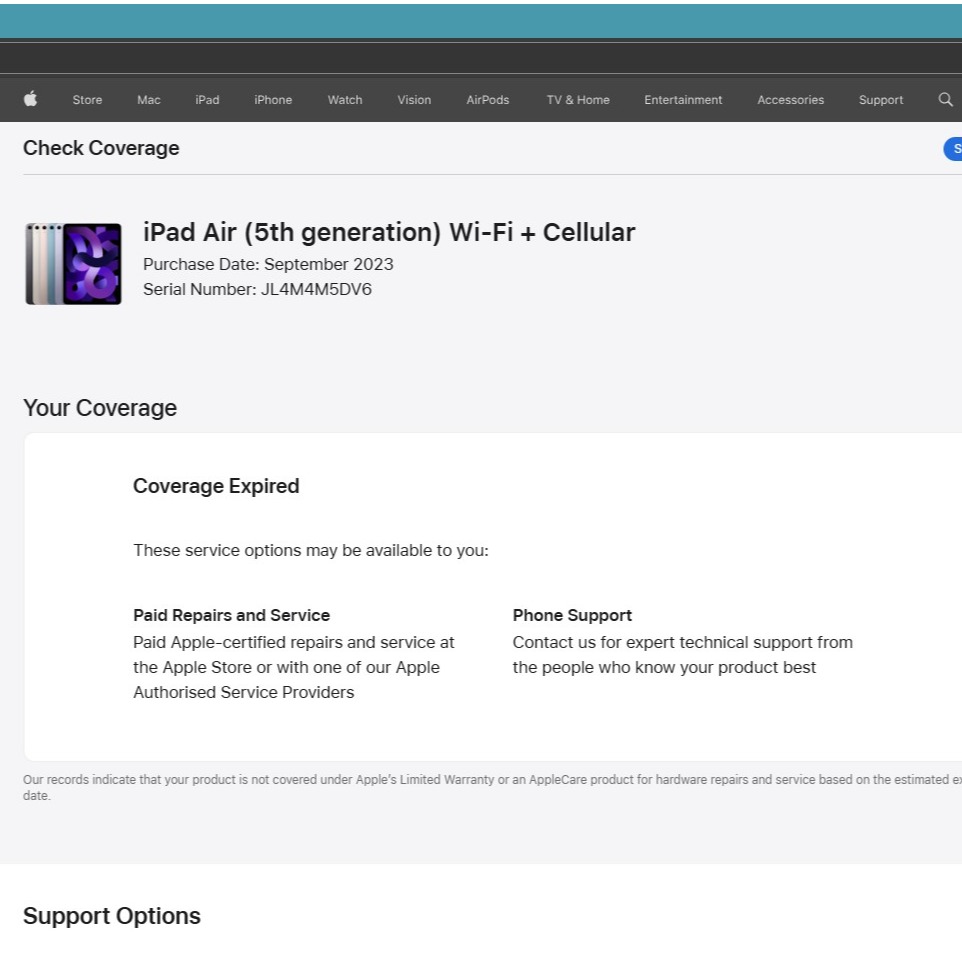
Task: Click the blue button beside Check Coverage
Action: 953,149
